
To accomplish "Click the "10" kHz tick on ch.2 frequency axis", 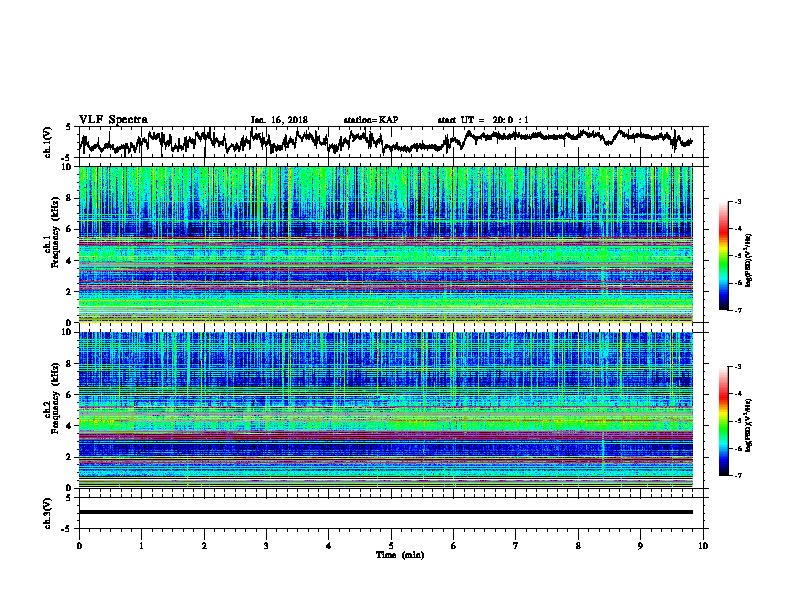I will pyautogui.click(x=67, y=332).
